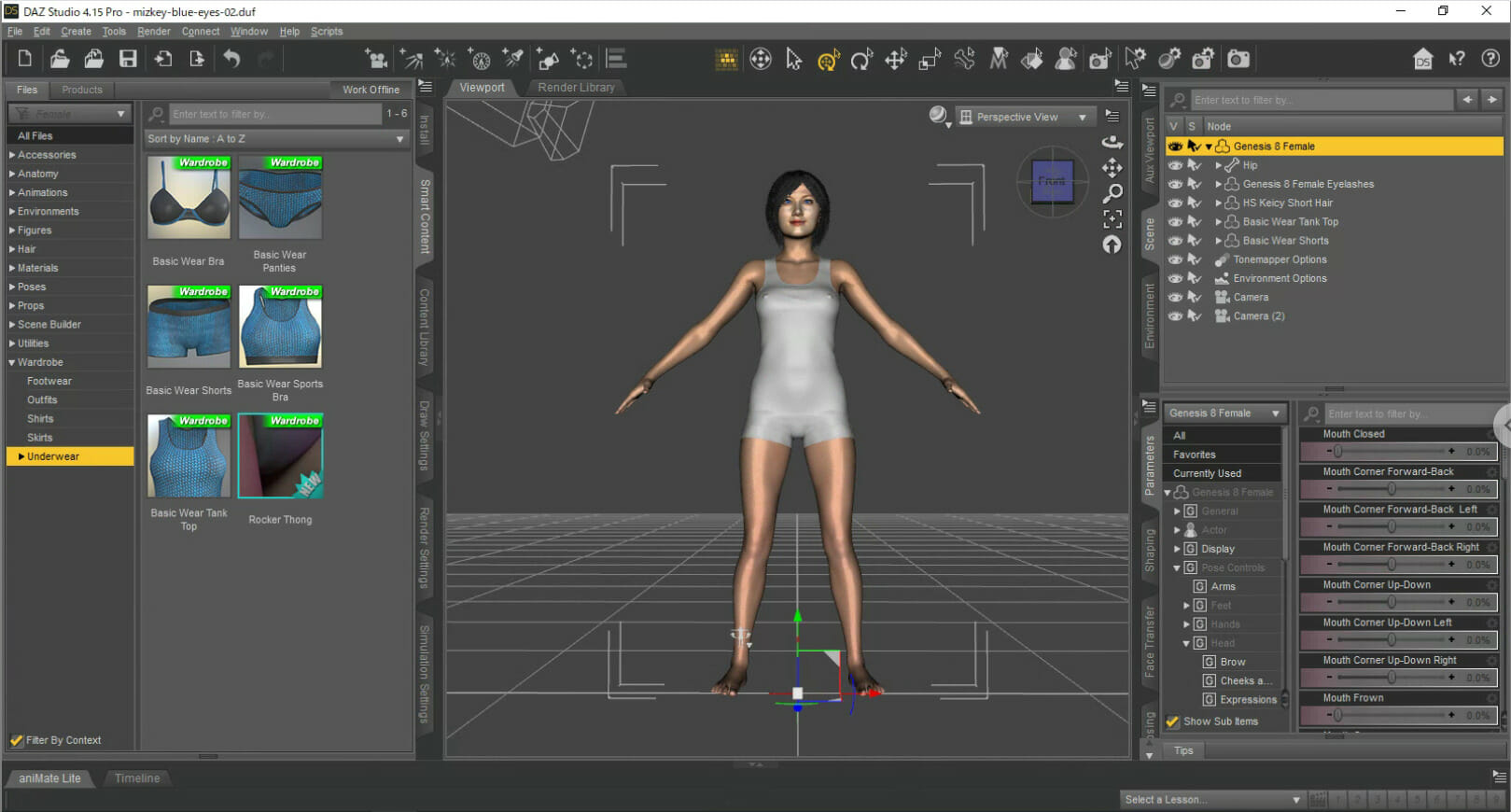The width and height of the screenshot is (1511, 812).
Task: Uncheck Show Sub Items checkbox
Action: [1173, 721]
